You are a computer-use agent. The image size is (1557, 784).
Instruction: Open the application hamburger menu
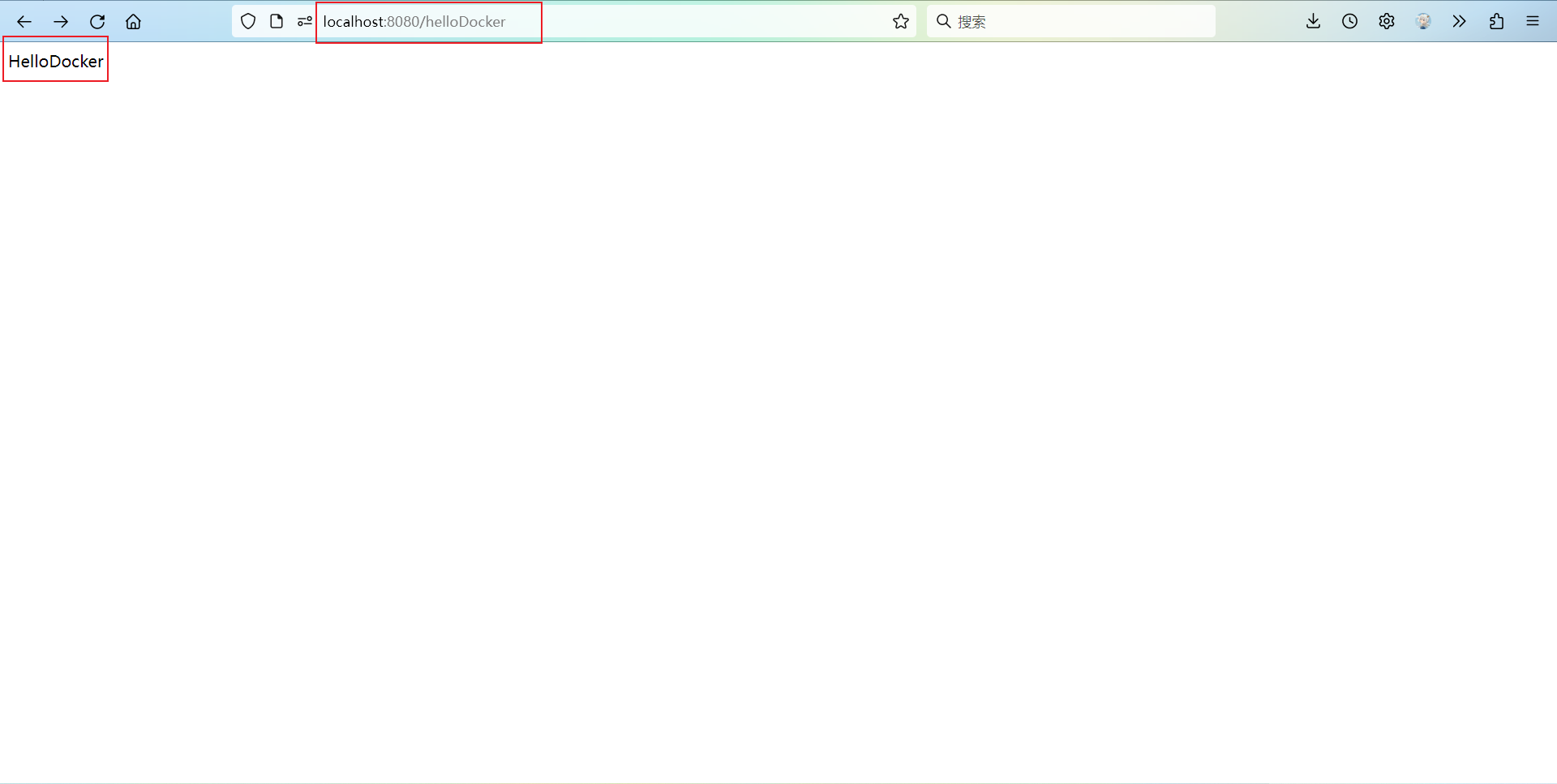coord(1533,22)
